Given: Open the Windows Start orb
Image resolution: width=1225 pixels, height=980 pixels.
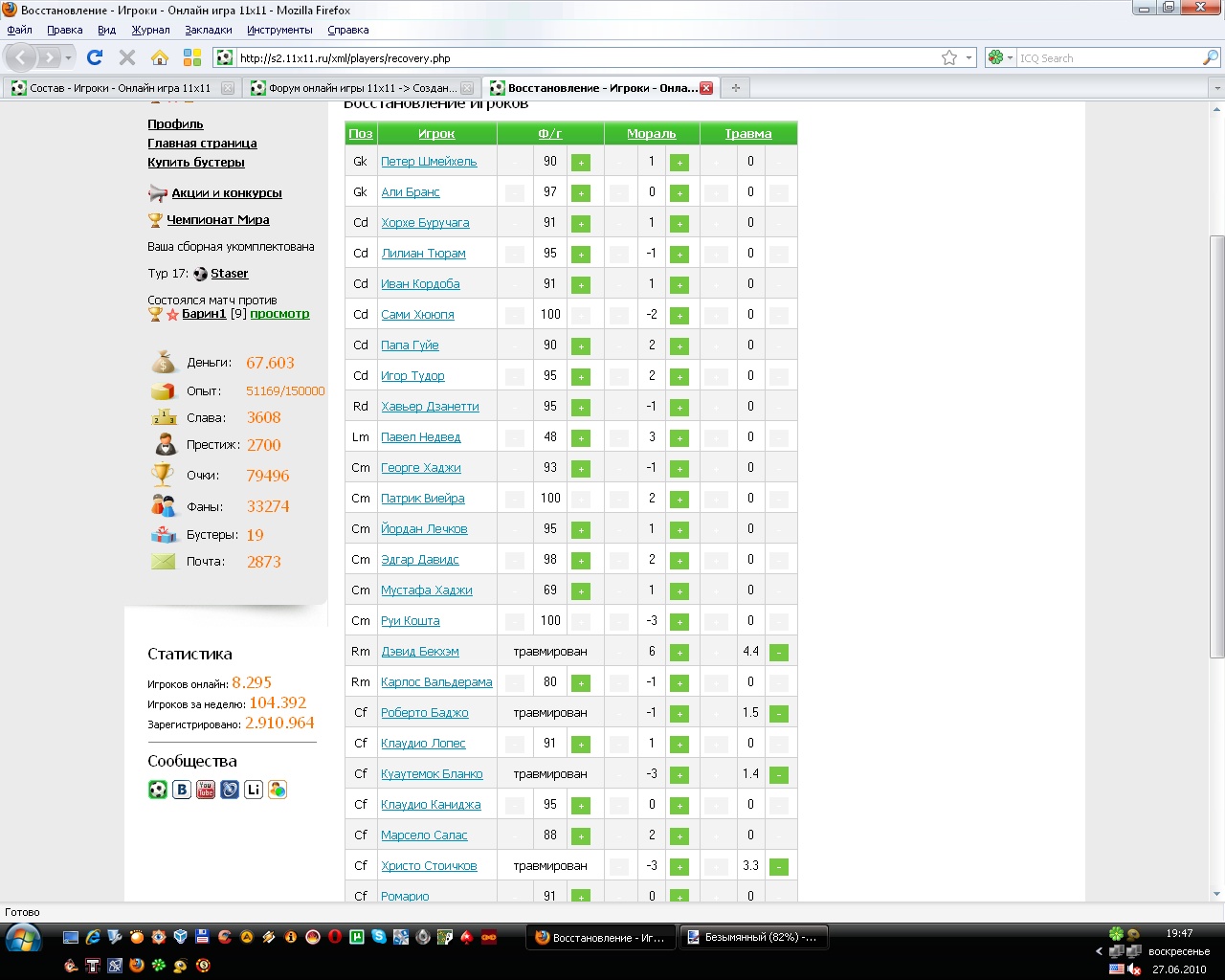Looking at the screenshot, I should (23, 938).
